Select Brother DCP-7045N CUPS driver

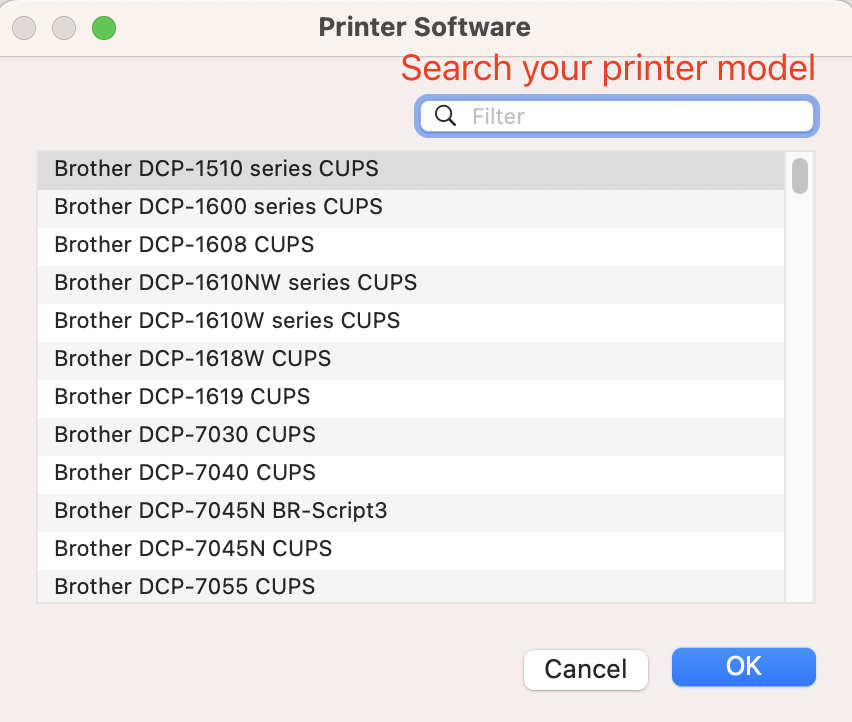(193, 549)
